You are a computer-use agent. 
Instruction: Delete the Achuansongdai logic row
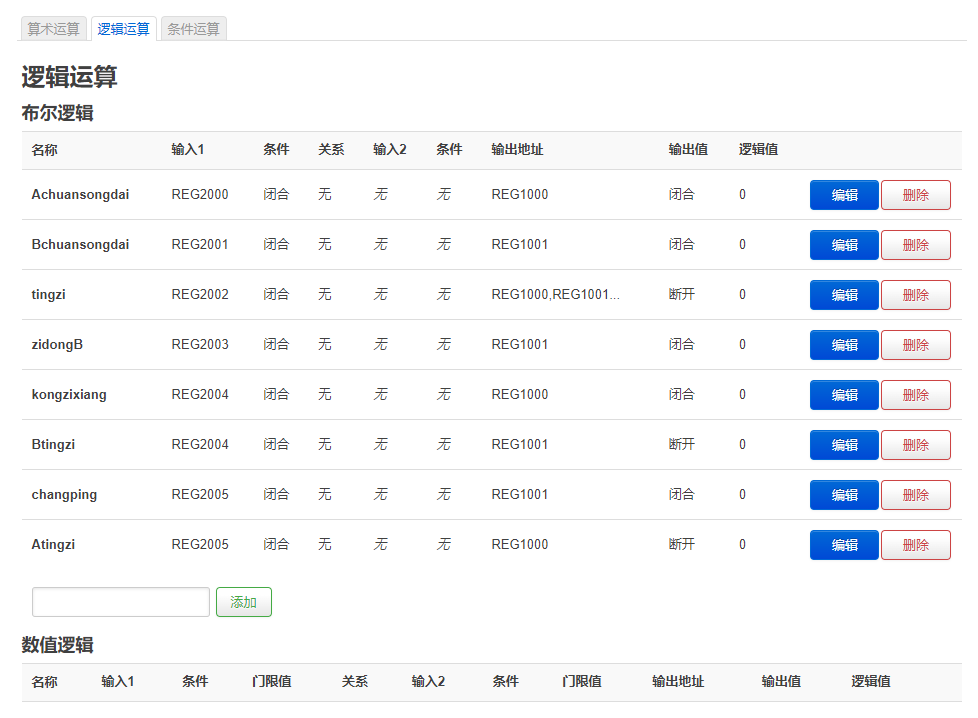point(916,195)
